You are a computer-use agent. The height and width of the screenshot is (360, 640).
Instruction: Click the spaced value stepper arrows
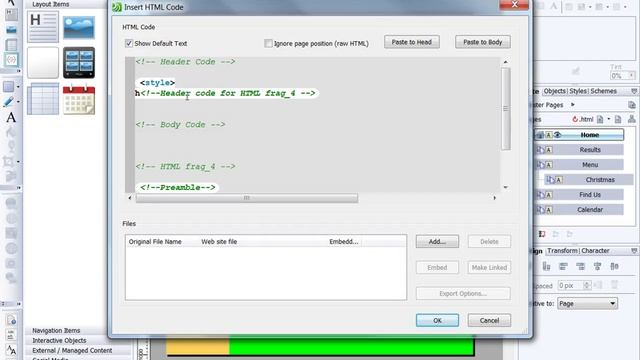[x=587, y=285]
